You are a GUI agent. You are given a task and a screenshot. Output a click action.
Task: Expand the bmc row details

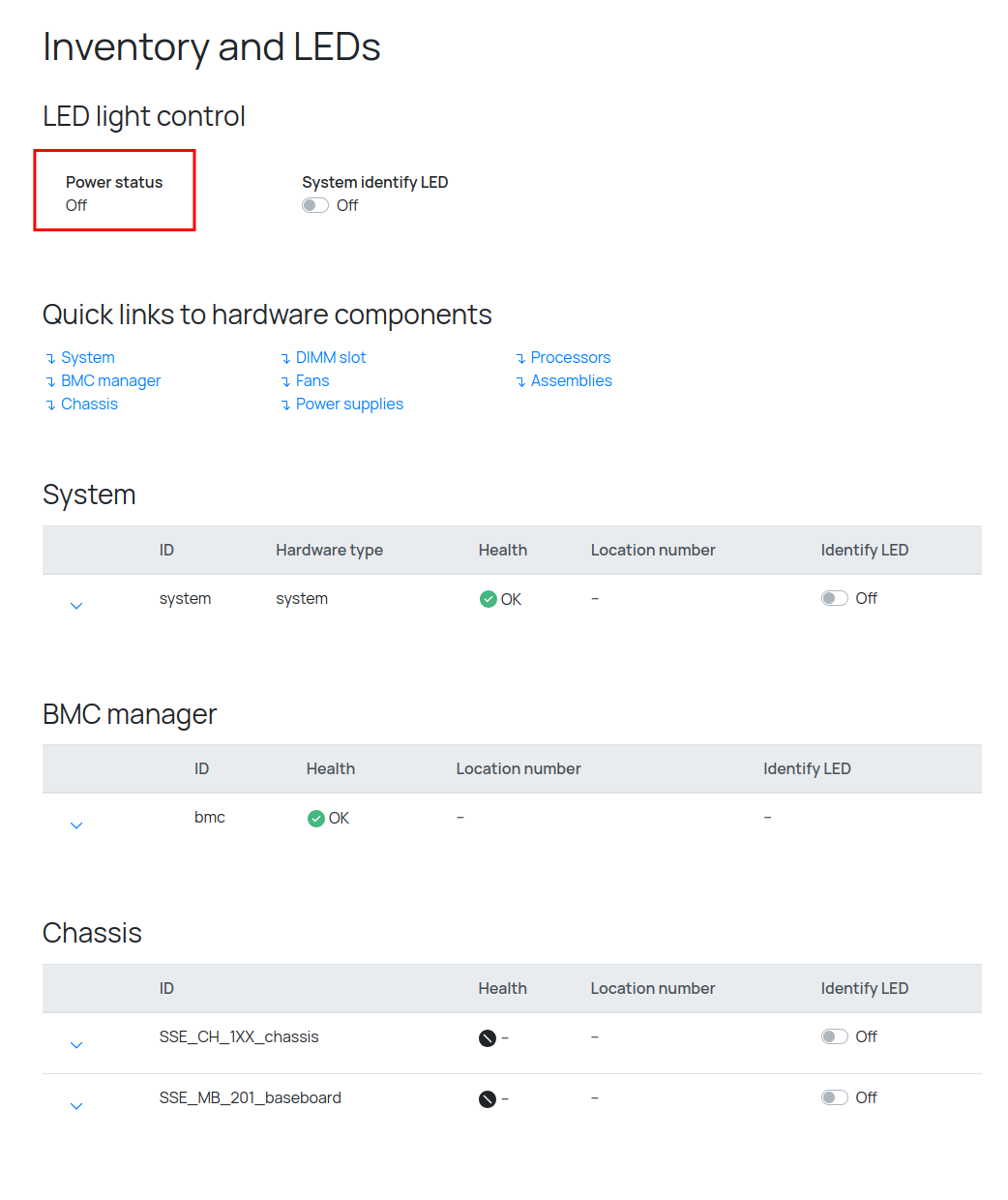pos(76,825)
